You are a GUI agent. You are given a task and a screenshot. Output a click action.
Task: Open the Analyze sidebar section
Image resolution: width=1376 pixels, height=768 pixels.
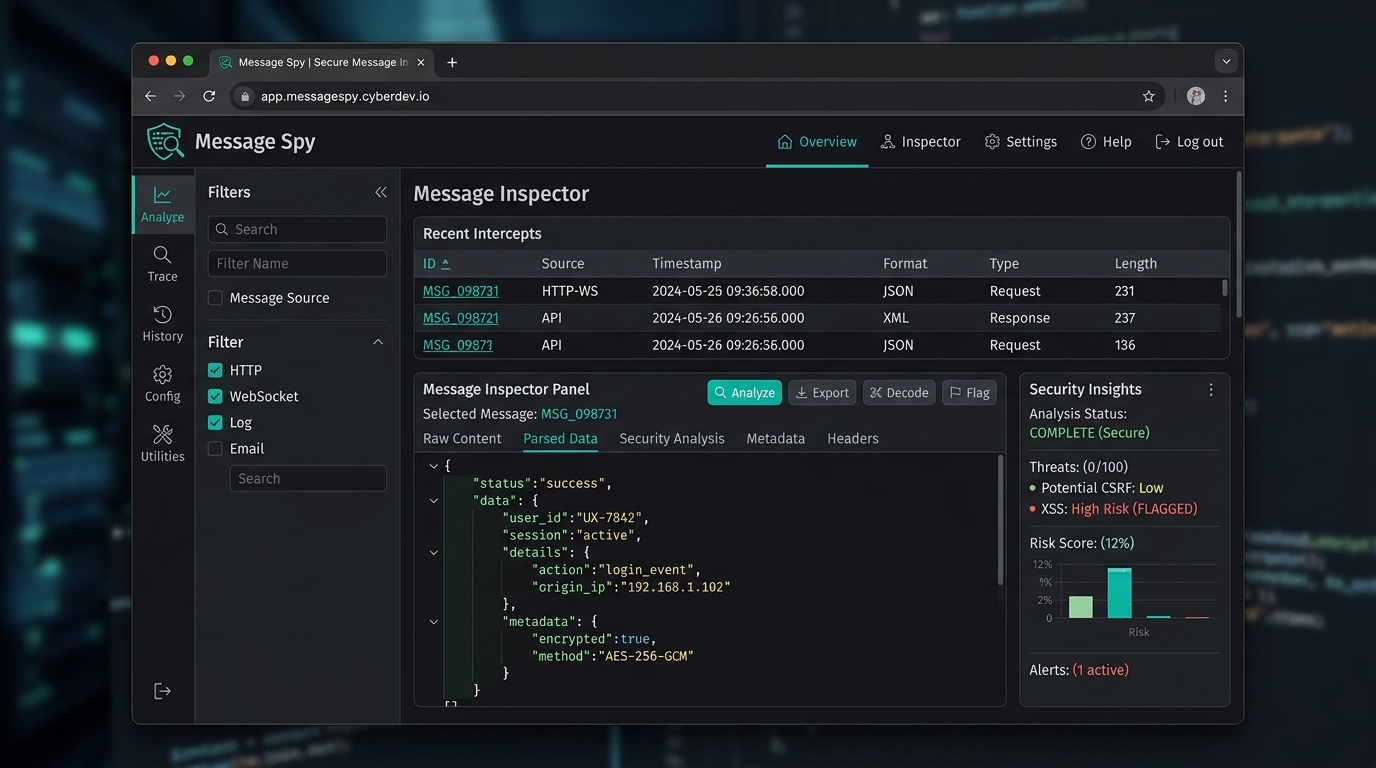pos(163,204)
